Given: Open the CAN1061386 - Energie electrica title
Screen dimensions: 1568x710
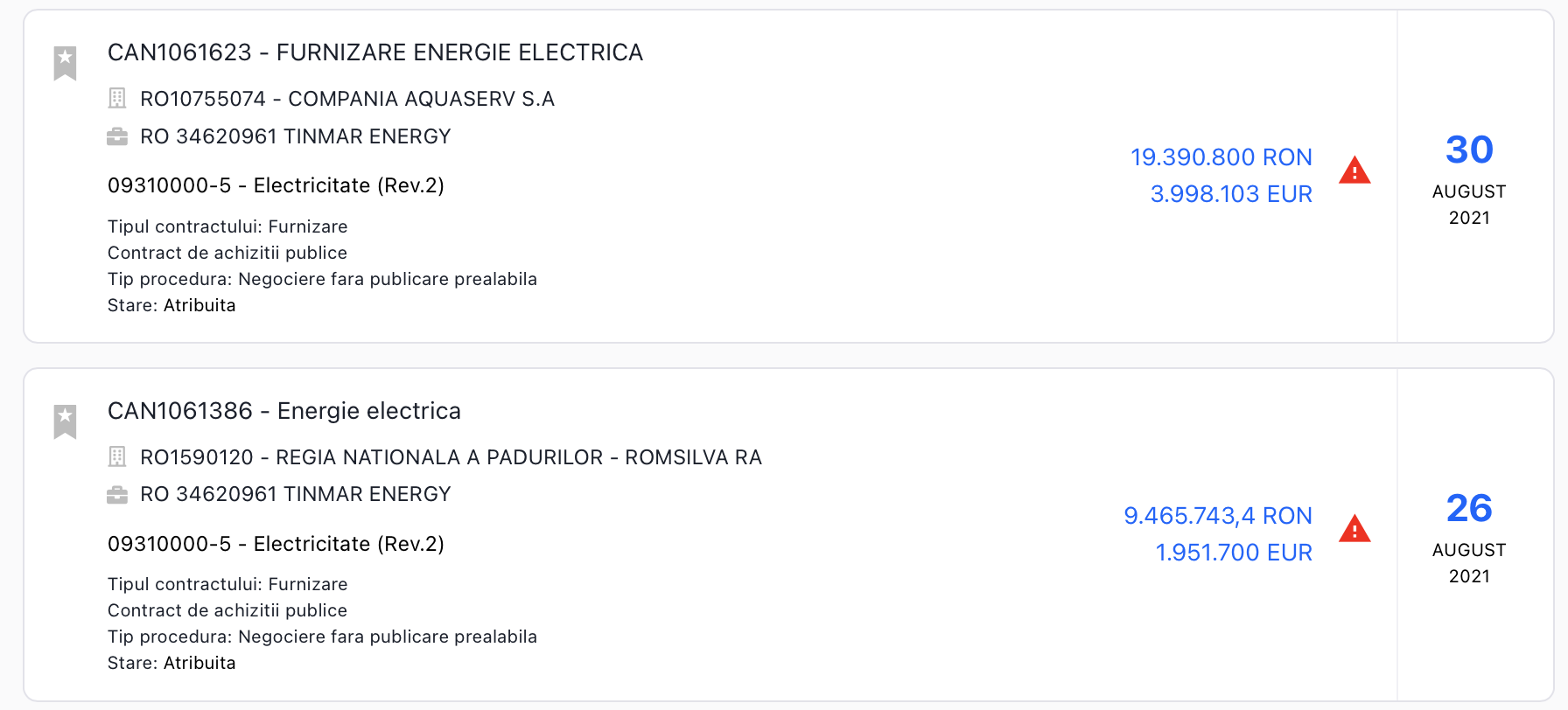Looking at the screenshot, I should click(283, 411).
